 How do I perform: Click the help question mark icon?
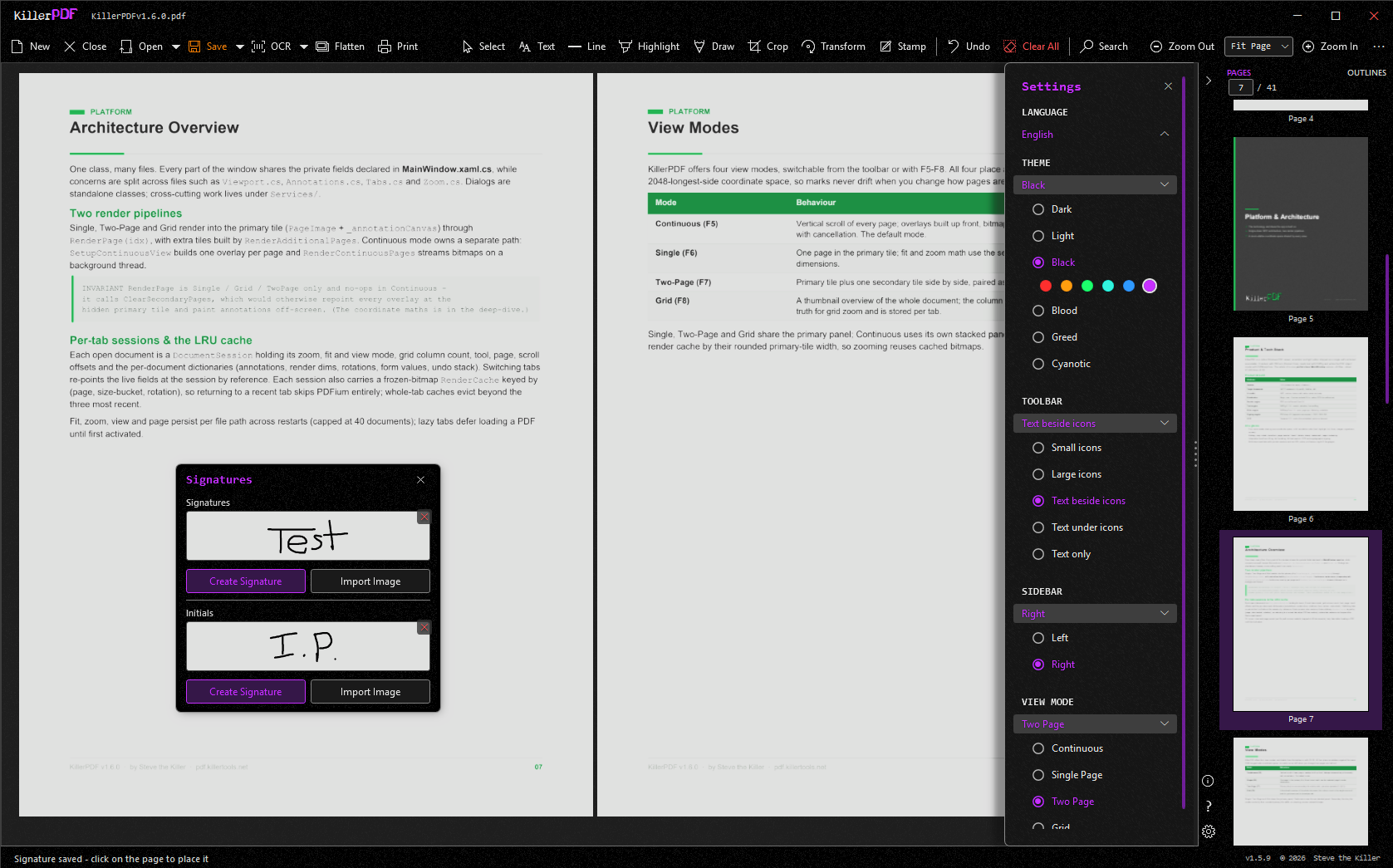click(1209, 806)
